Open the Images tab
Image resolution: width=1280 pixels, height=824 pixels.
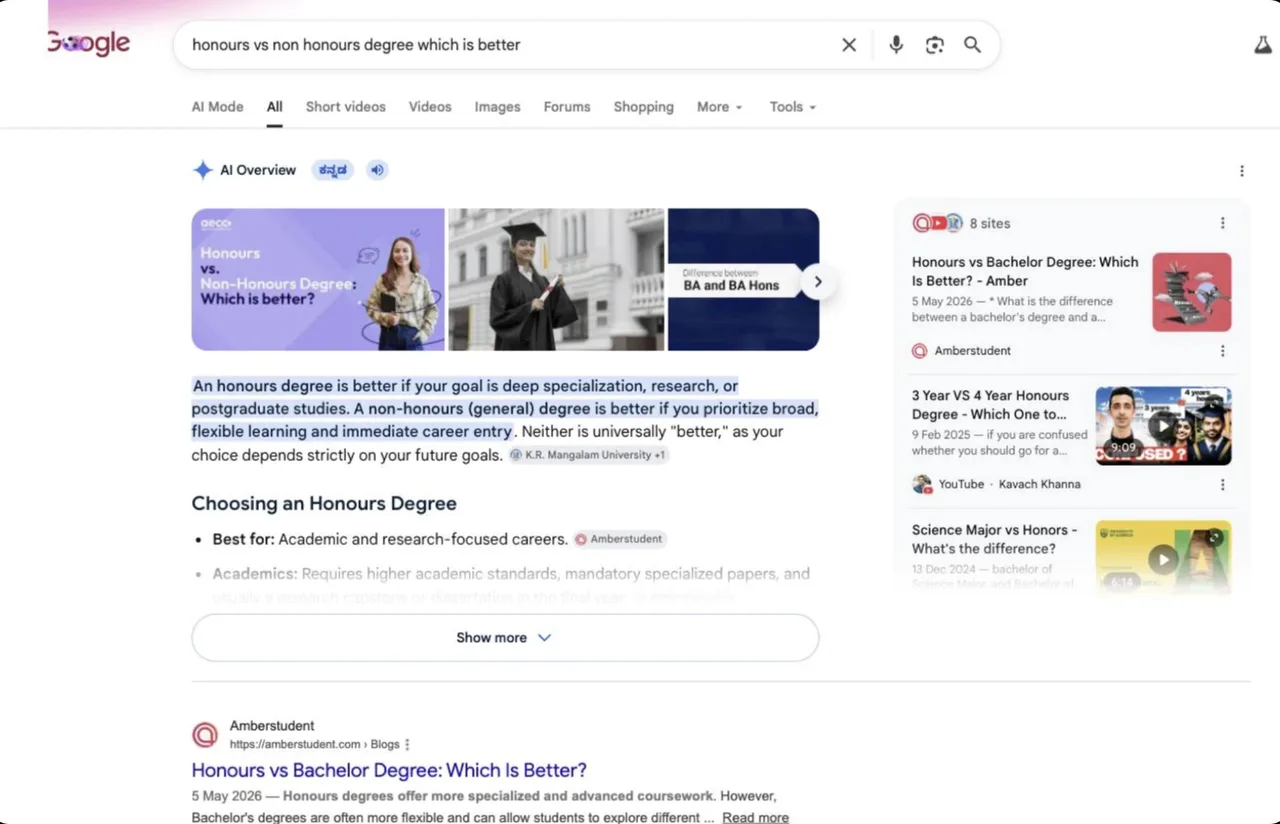[498, 107]
